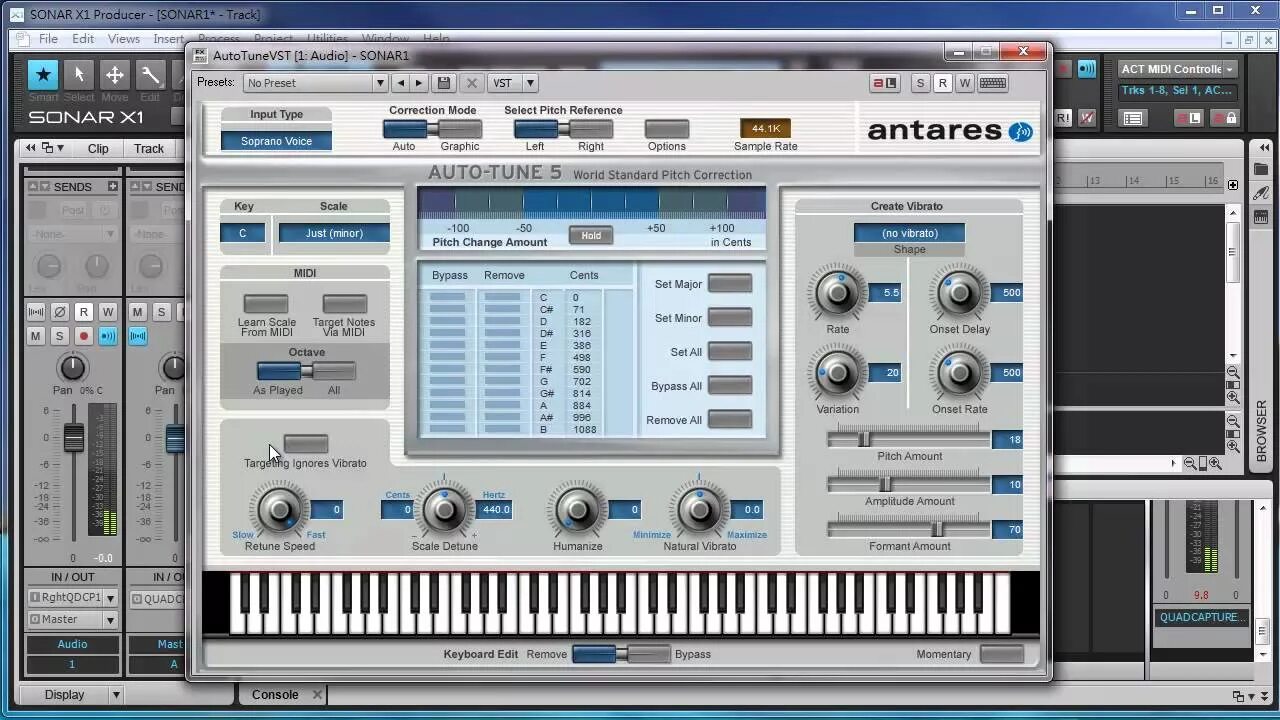
Task: Click Bypass All button
Action: pos(730,386)
